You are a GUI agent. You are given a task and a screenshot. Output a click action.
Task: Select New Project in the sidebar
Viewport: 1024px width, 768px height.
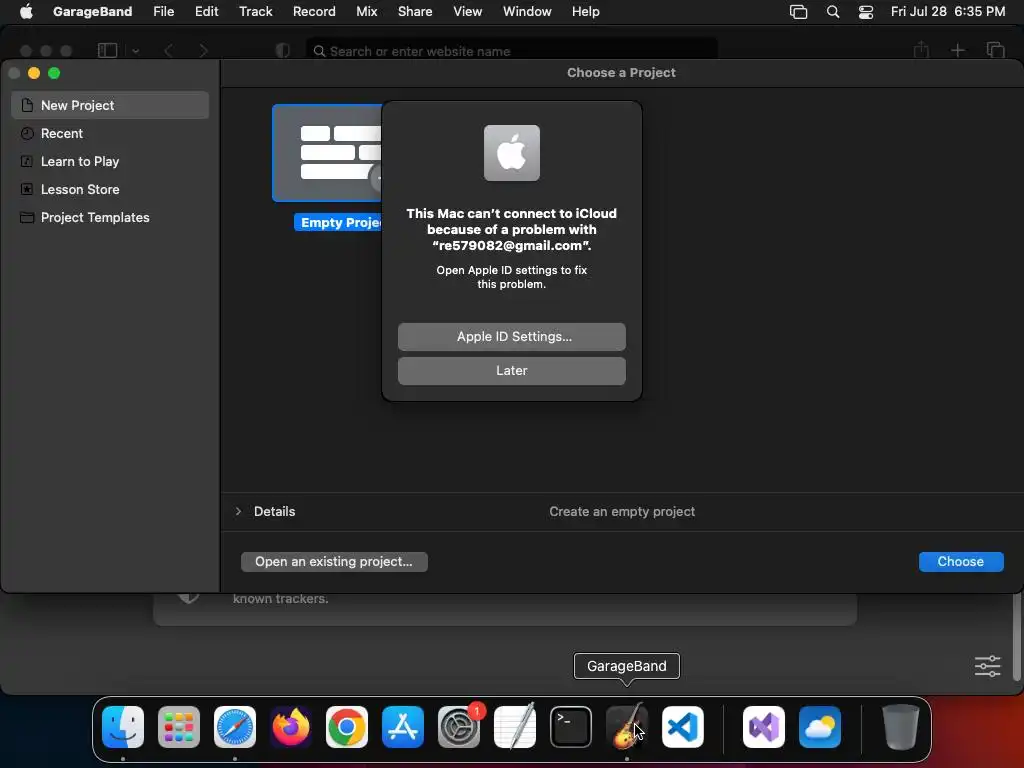[110, 105]
